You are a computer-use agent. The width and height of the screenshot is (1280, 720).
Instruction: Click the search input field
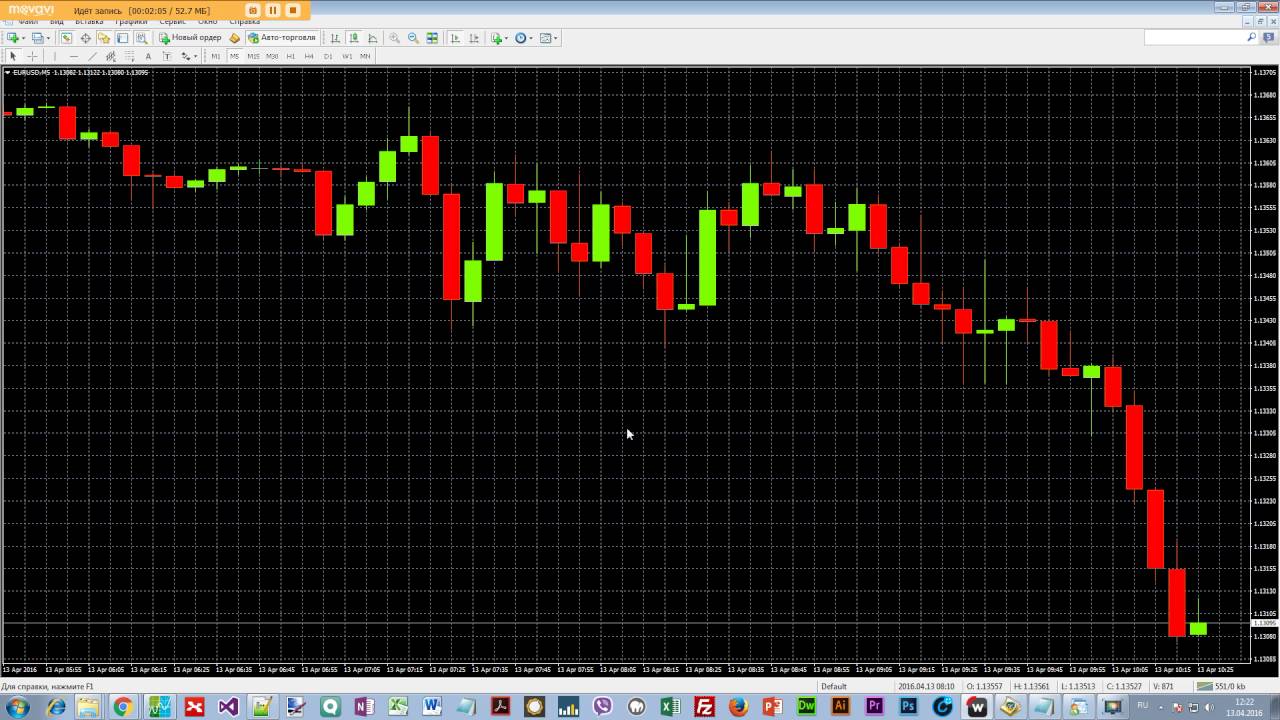tap(1193, 37)
